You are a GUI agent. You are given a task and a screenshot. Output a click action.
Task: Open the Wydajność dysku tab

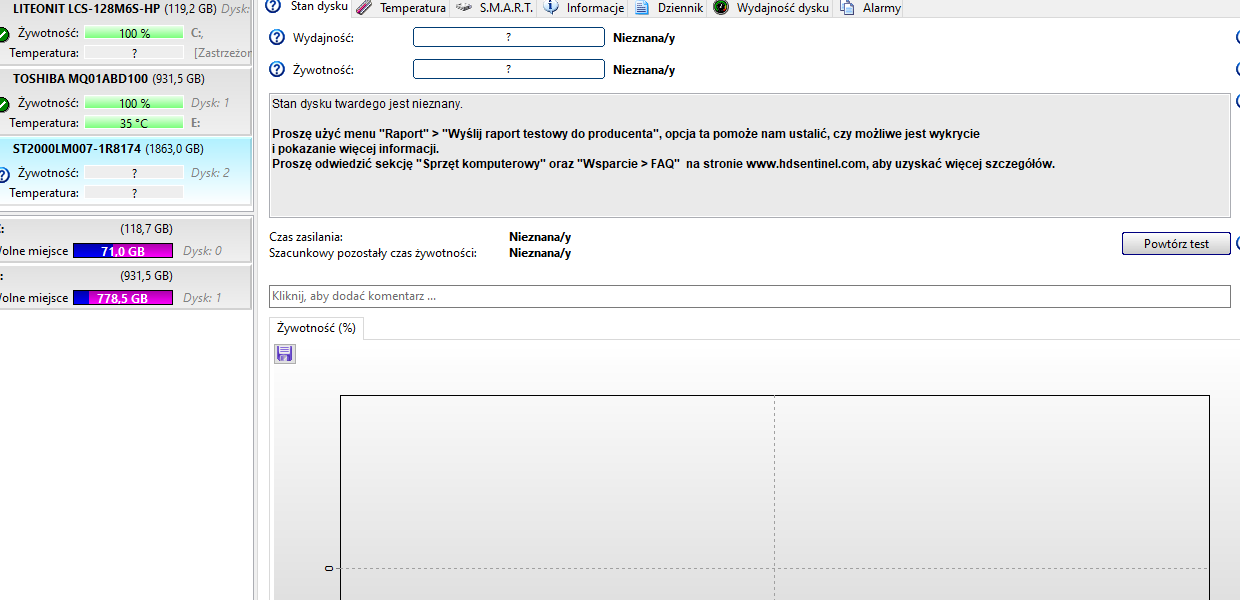[x=770, y=8]
